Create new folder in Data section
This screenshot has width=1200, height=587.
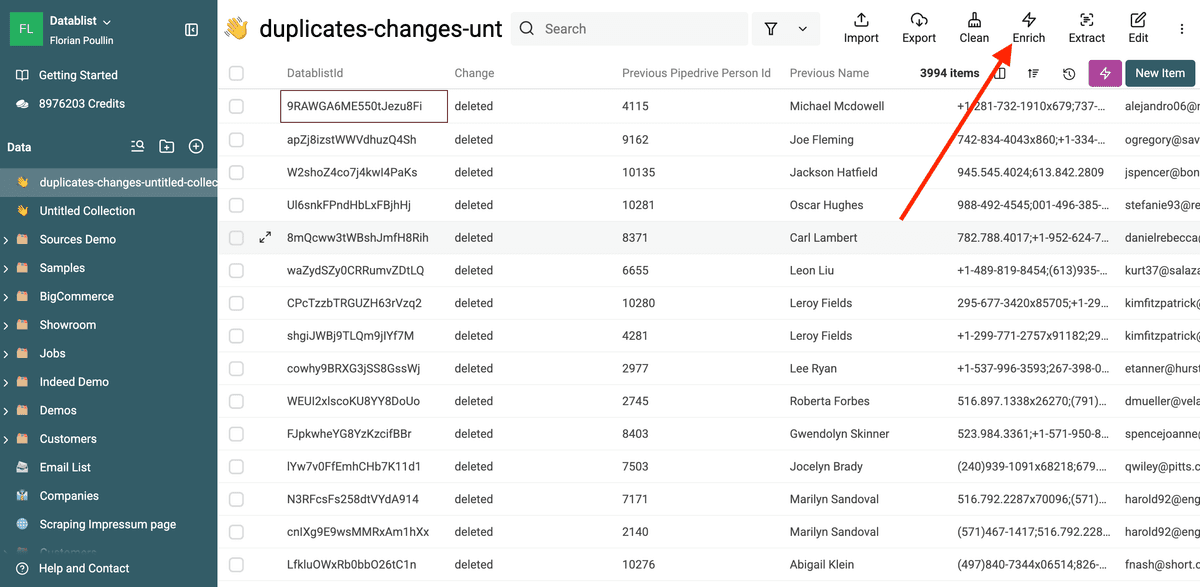coord(167,147)
